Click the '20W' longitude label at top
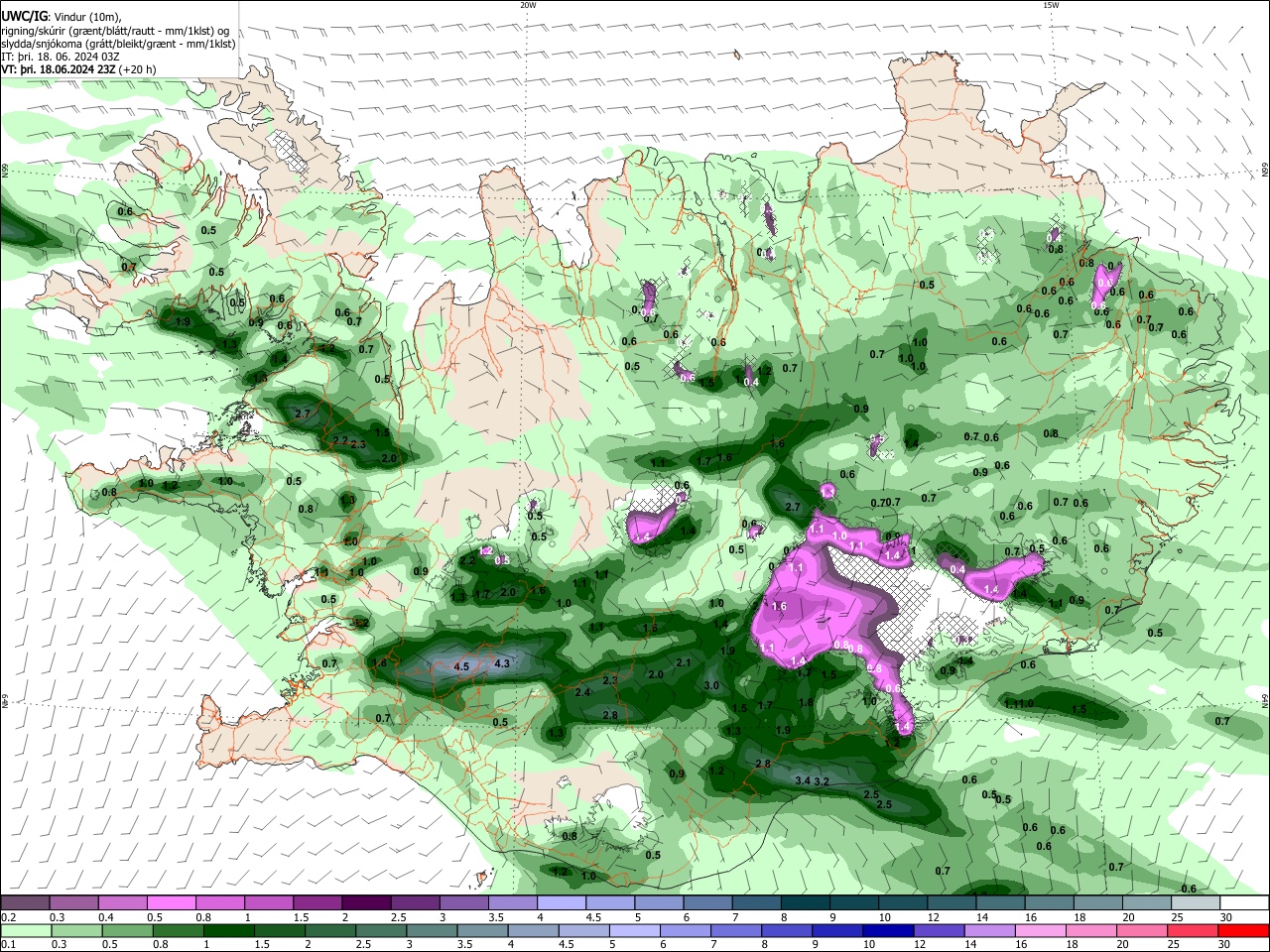Viewport: 1270px width, 952px height. pos(528,5)
